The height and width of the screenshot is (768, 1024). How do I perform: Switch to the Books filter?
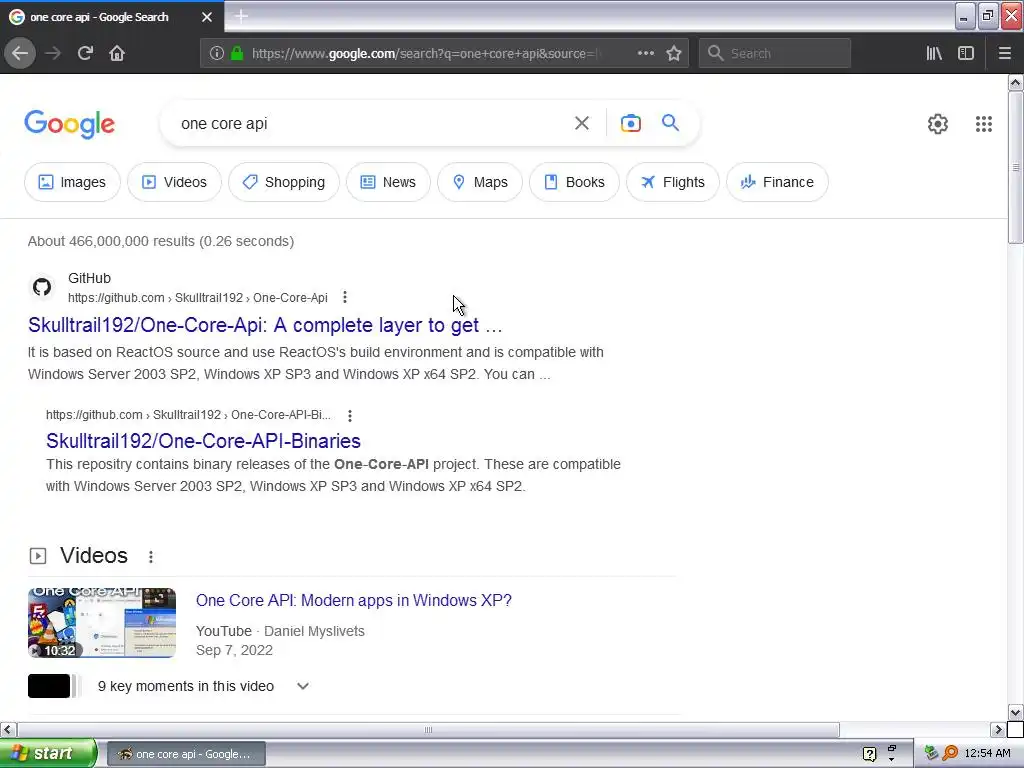coord(574,182)
